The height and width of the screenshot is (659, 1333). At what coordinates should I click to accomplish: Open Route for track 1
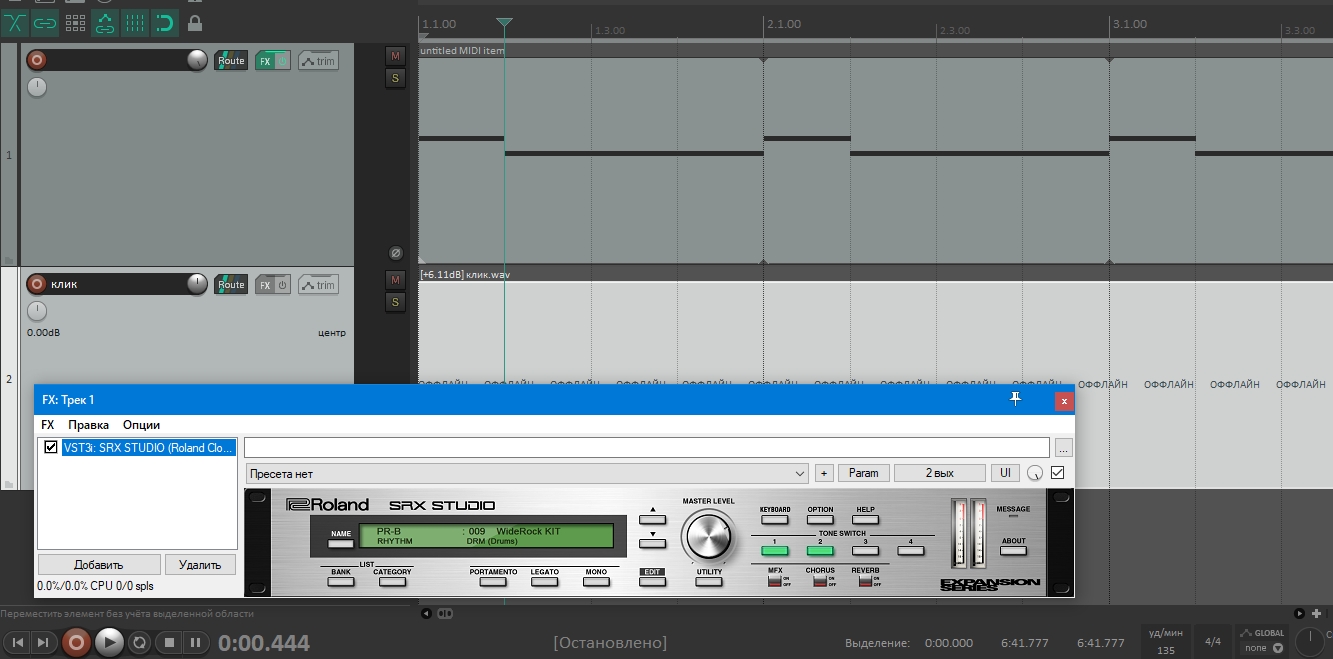coord(231,61)
